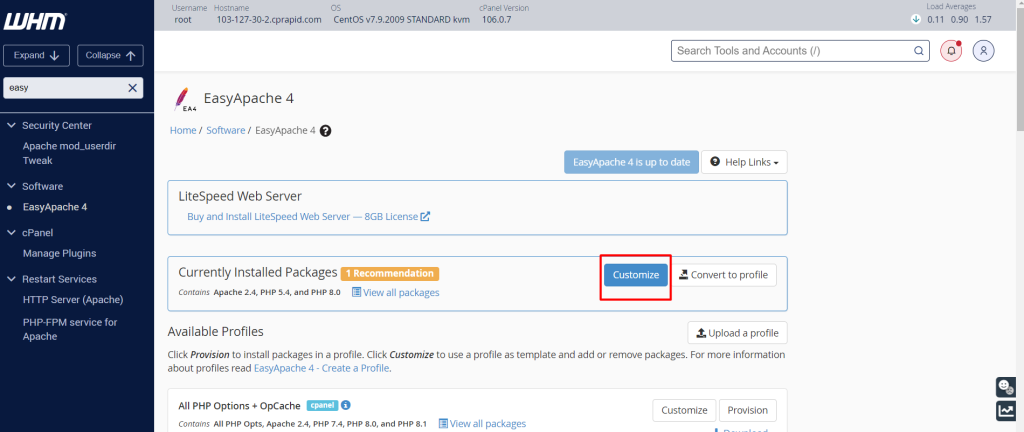Focus the Search Tools and Accounts field

pyautogui.click(x=800, y=50)
